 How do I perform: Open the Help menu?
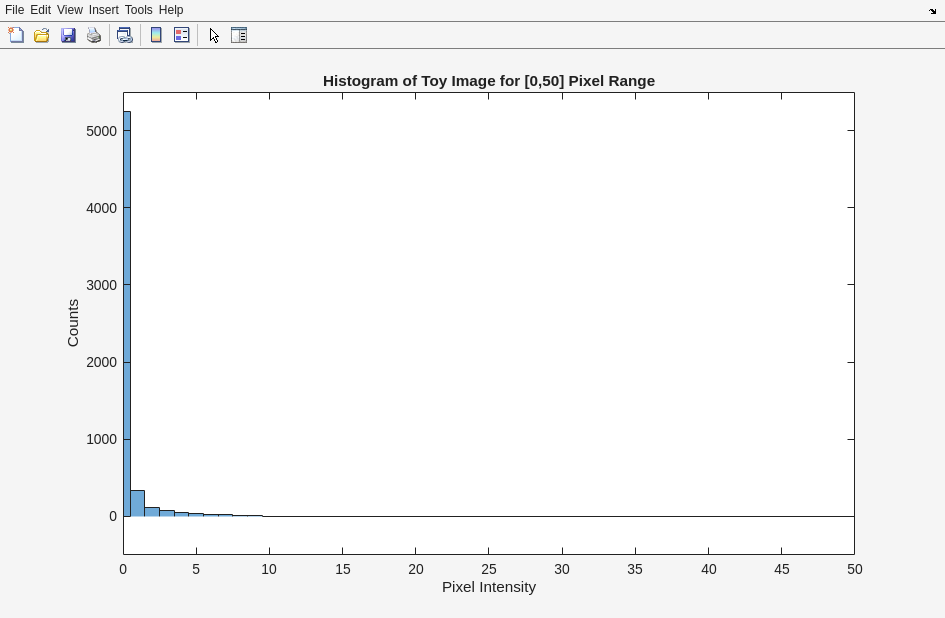tap(171, 10)
